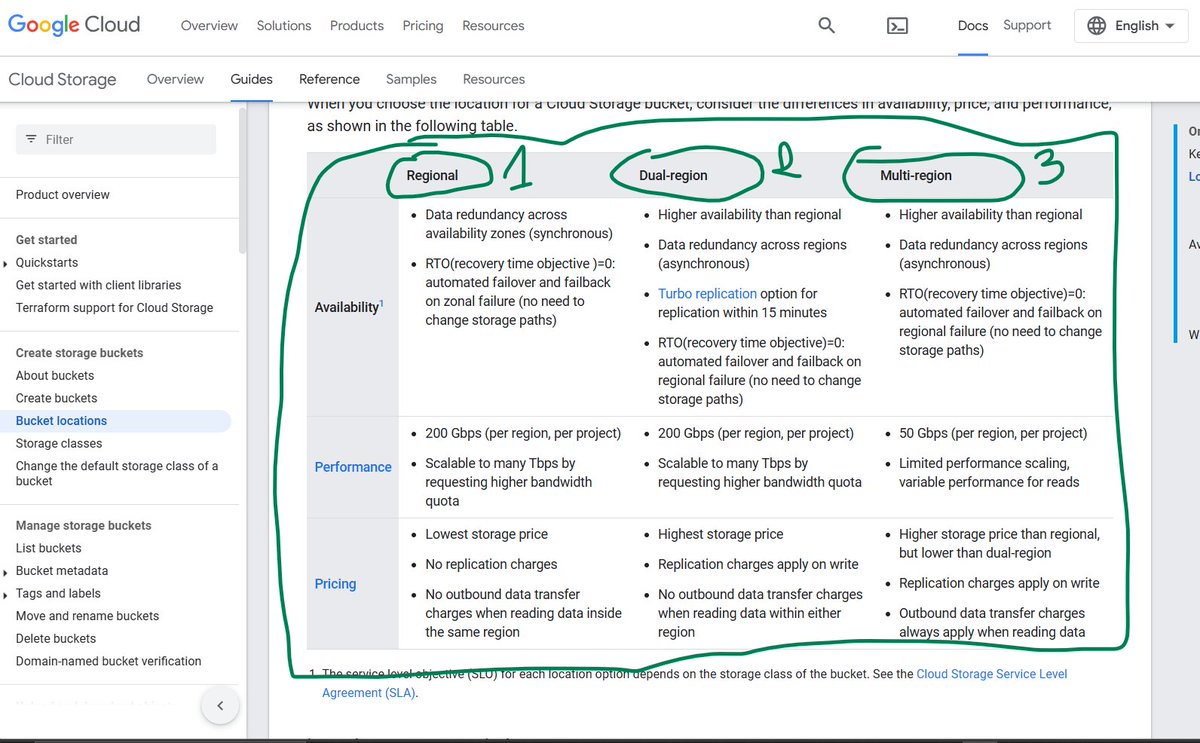1200x743 pixels.
Task: Click 'Highest storage price' text
Action: [x=720, y=535]
